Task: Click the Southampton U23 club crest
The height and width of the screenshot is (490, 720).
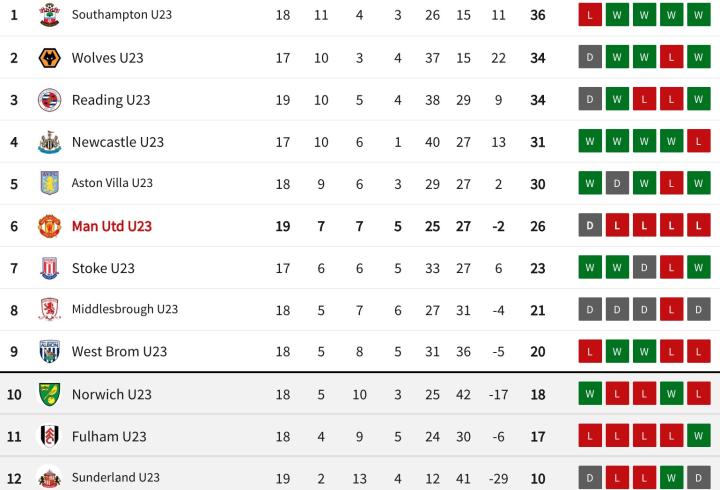Action: tap(49, 15)
